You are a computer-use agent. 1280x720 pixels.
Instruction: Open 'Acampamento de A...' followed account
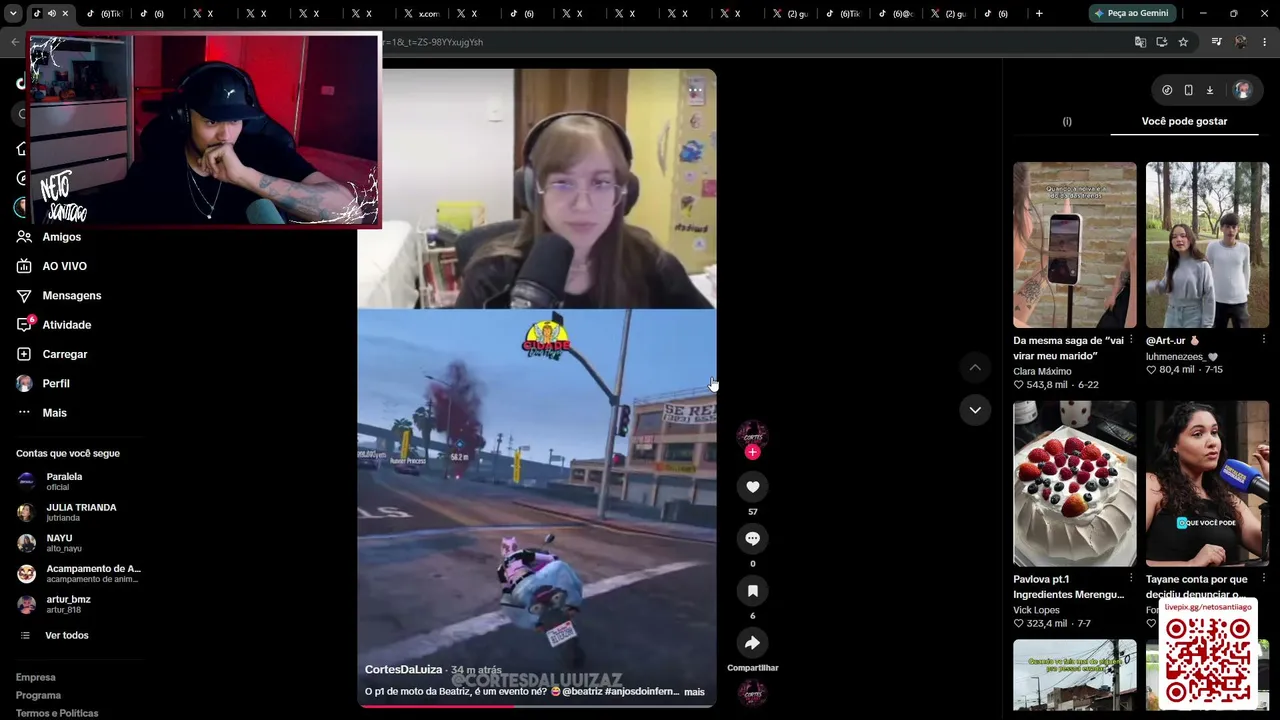pyautogui.click(x=79, y=573)
